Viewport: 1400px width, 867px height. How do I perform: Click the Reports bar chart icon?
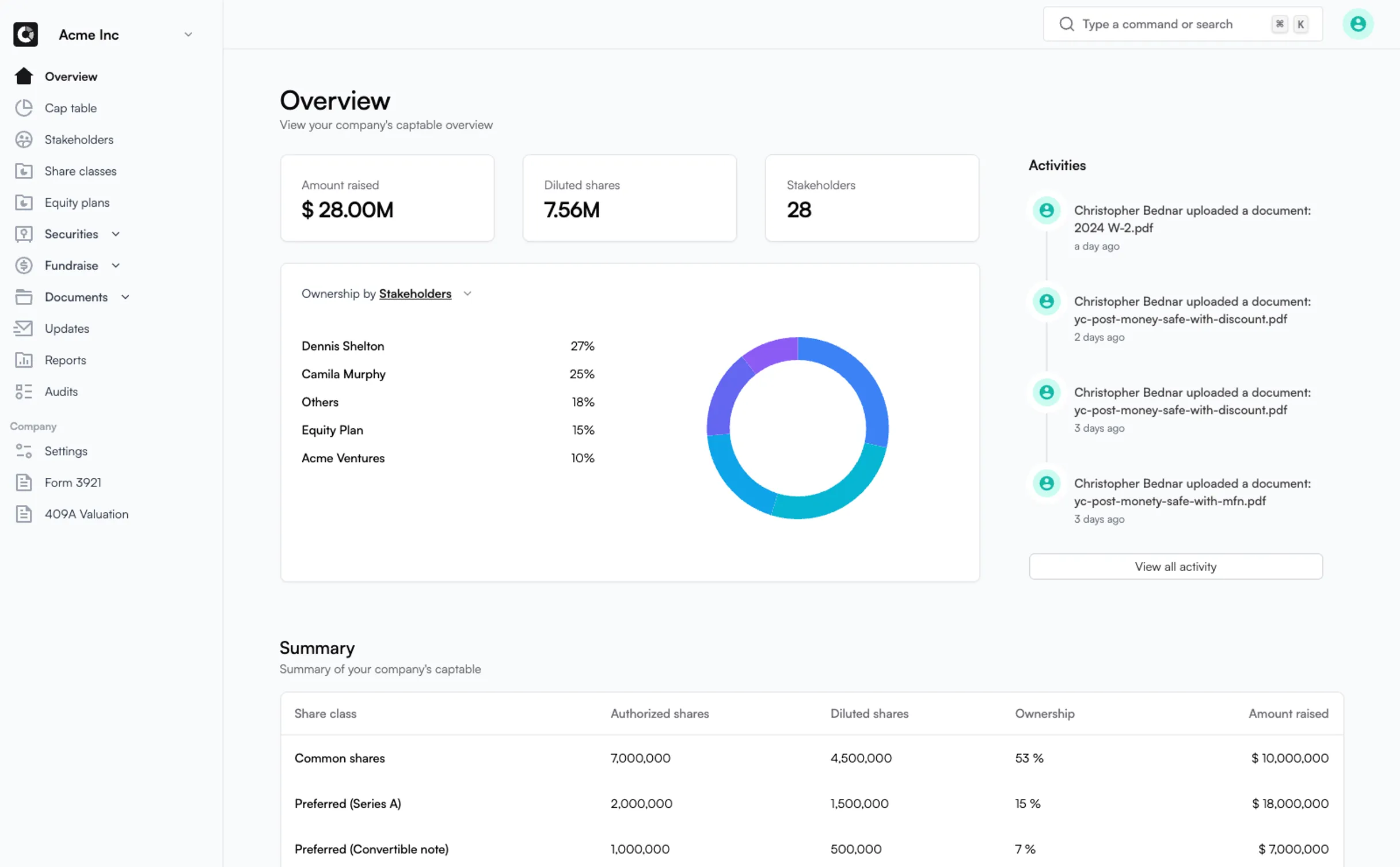point(24,360)
